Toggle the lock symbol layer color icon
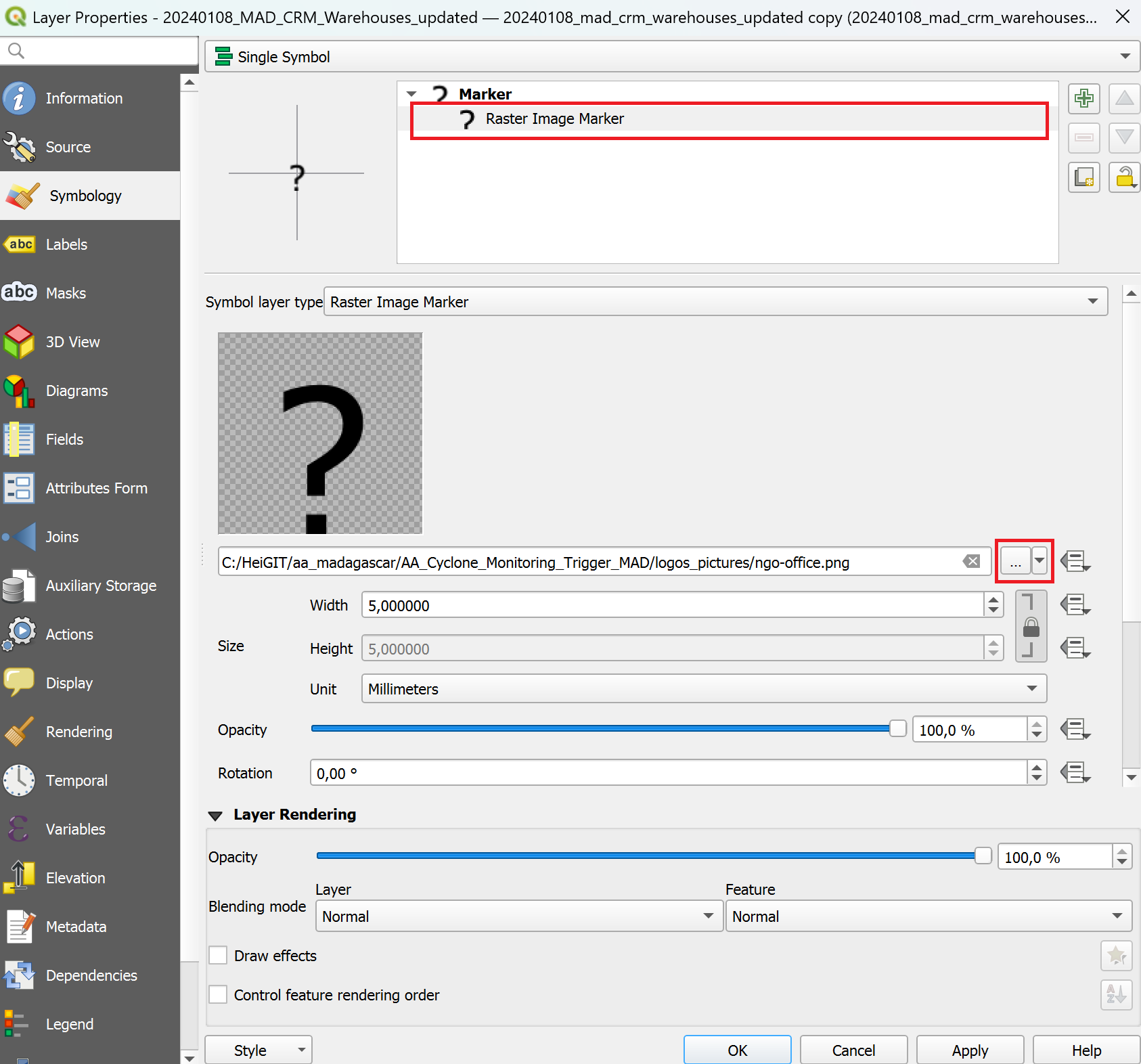 [x=1124, y=177]
